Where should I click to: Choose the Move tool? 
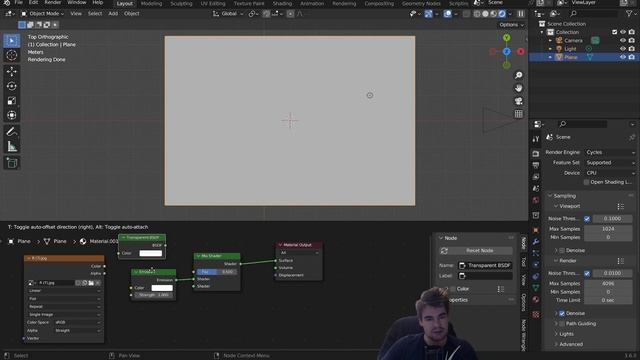pos(12,71)
